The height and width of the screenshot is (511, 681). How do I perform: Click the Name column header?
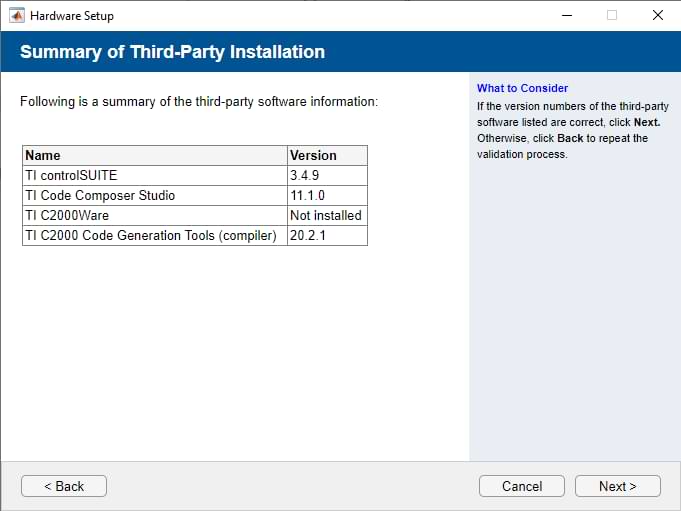pos(155,155)
